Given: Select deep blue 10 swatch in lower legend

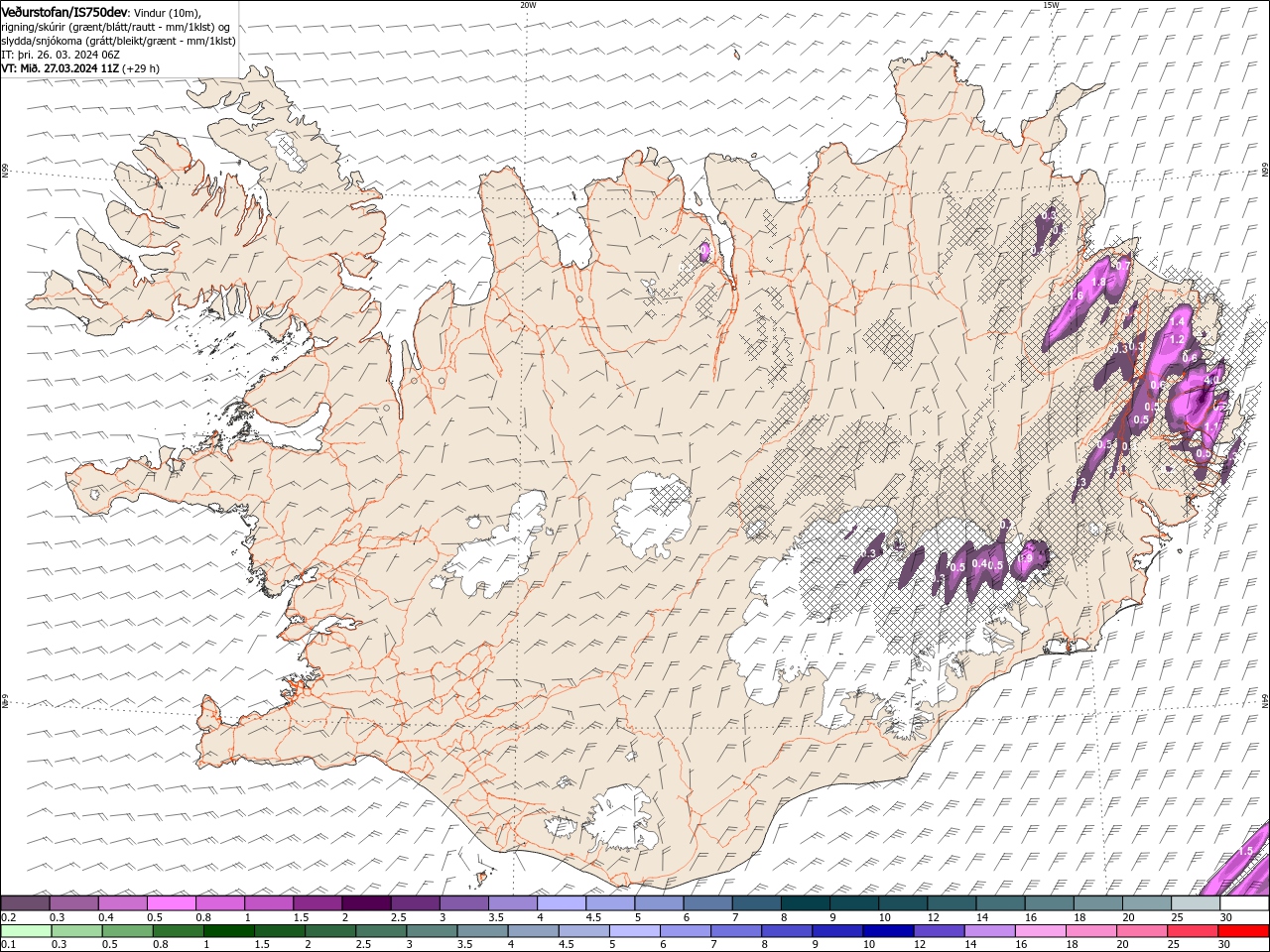Looking at the screenshot, I should (887, 931).
